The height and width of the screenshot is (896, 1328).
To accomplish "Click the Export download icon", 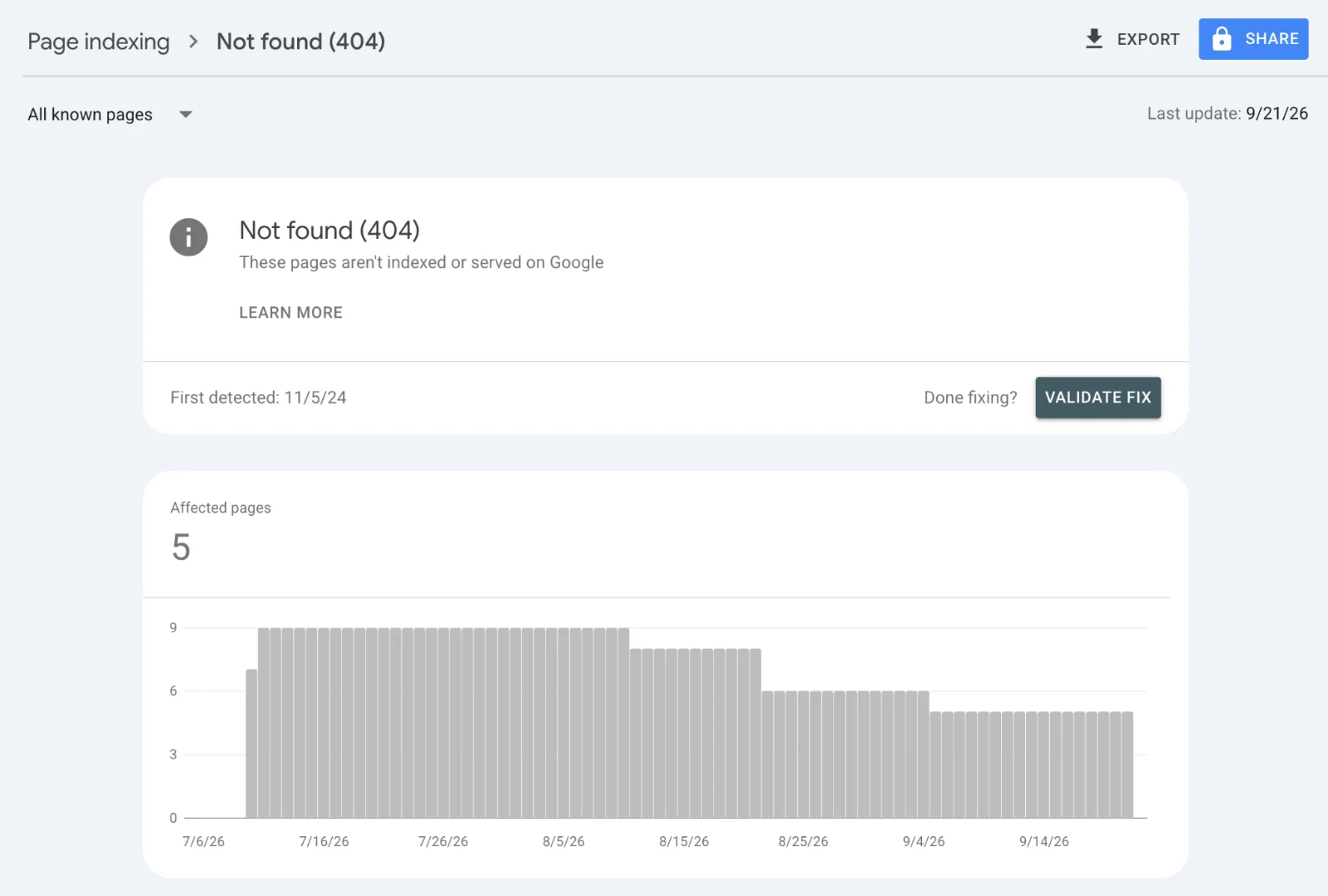I will coord(1094,39).
